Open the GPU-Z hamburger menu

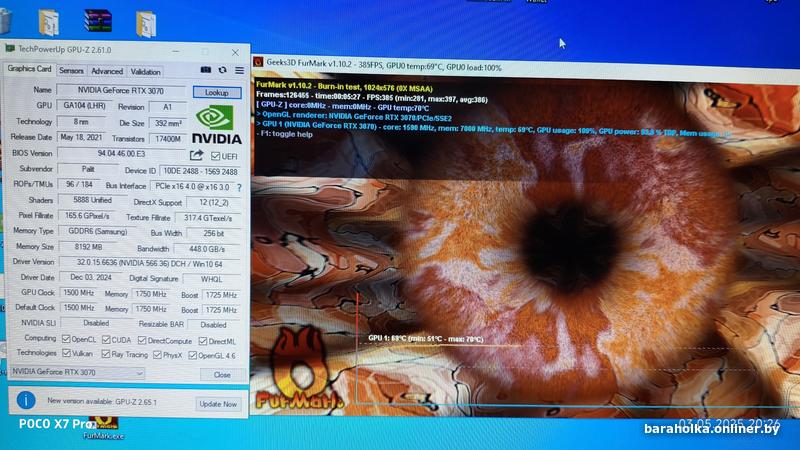(x=239, y=70)
